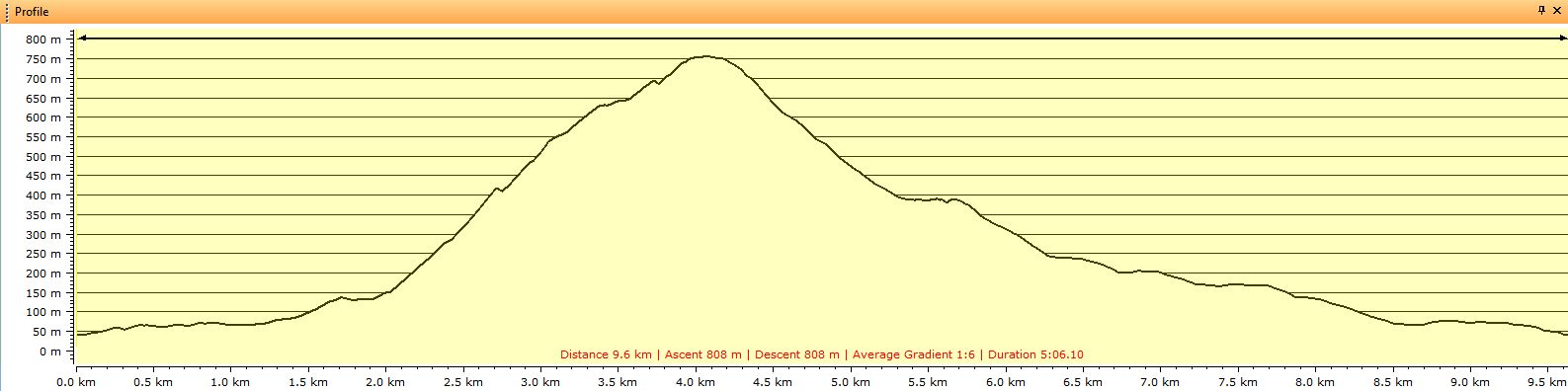Toggle auto-hide pin on Profile panel
The image size is (1568, 391).
click(1541, 10)
